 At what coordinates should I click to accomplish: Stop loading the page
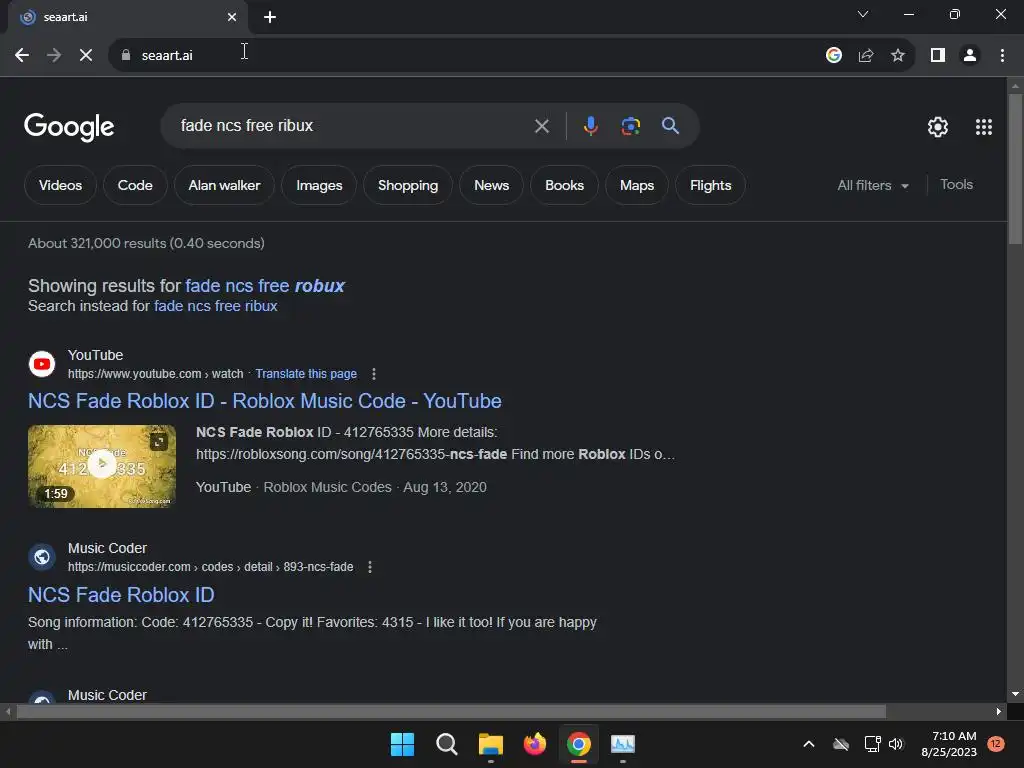pyautogui.click(x=86, y=56)
